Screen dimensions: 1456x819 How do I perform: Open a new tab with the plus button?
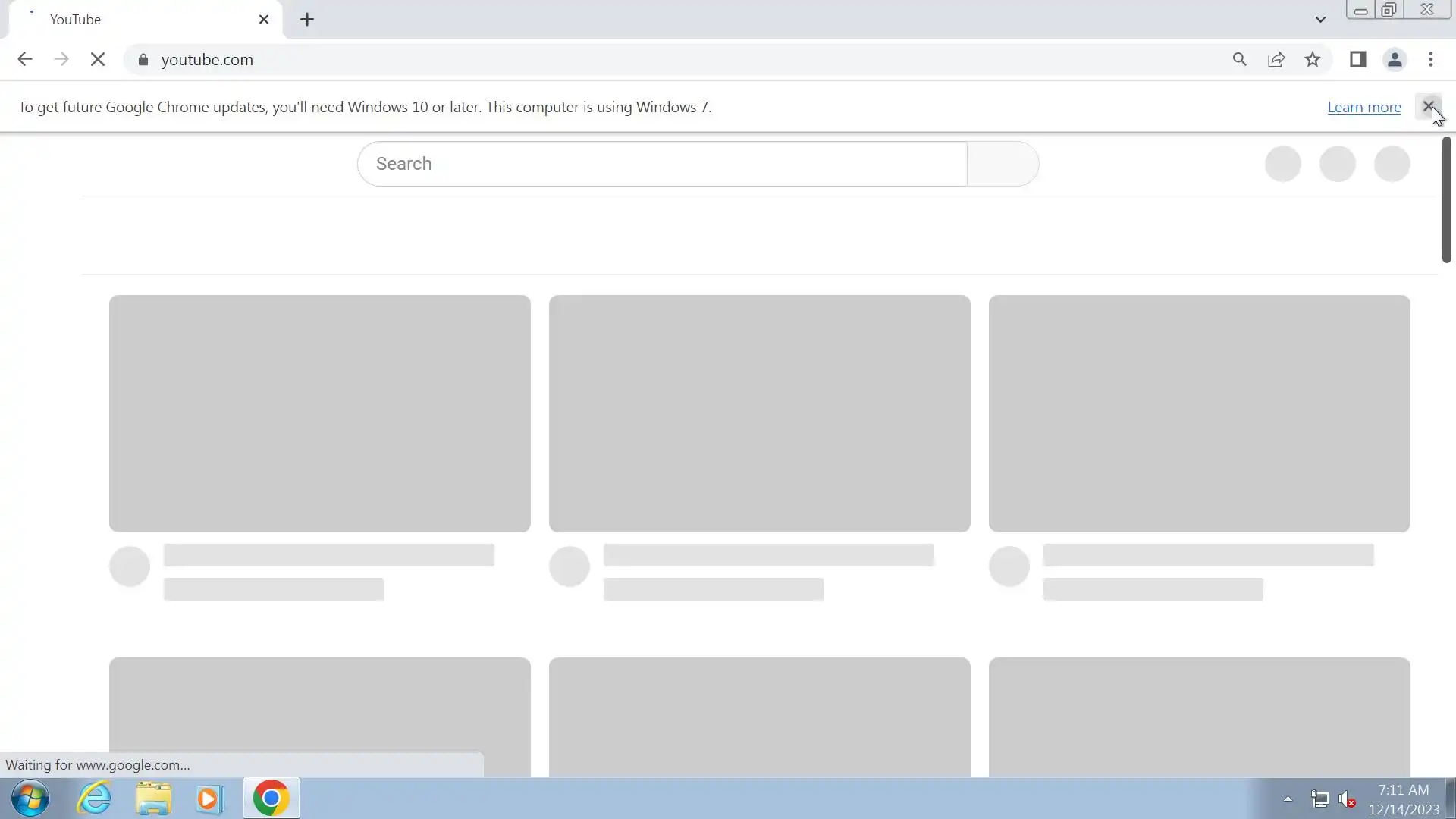[307, 20]
